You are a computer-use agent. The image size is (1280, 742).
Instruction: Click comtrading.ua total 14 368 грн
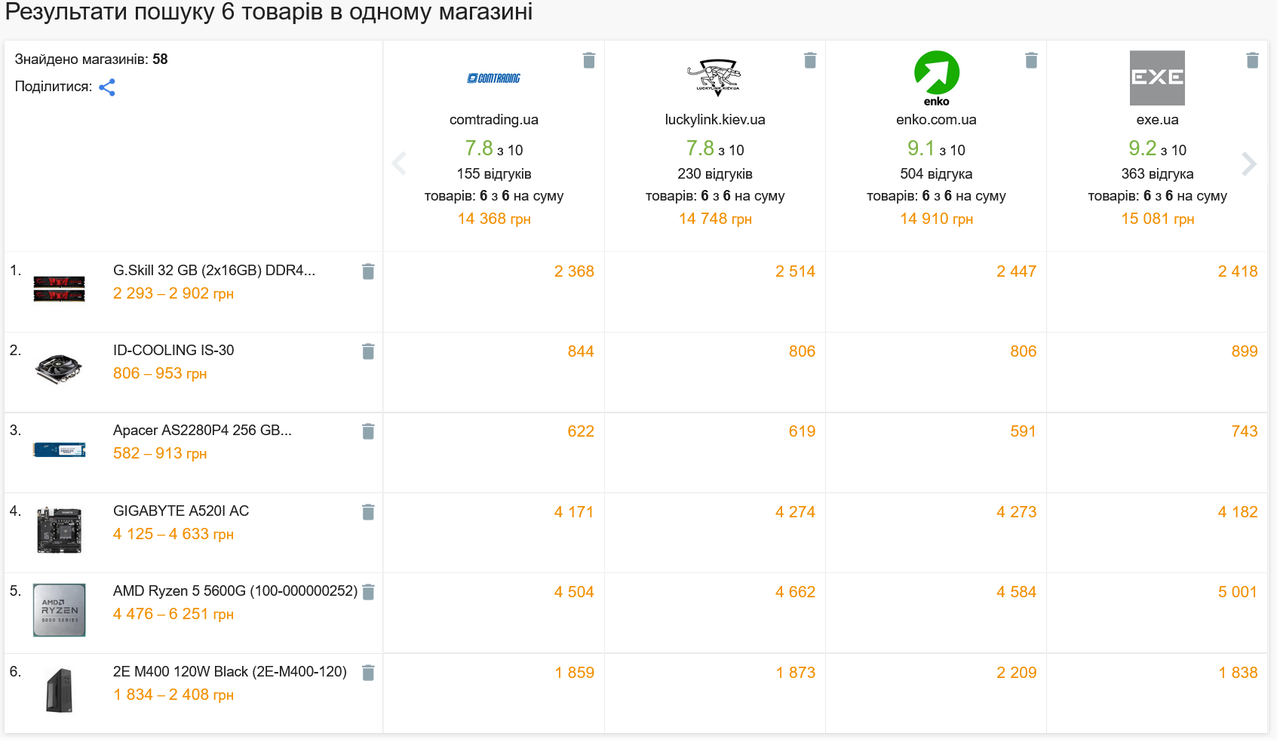[x=494, y=219]
